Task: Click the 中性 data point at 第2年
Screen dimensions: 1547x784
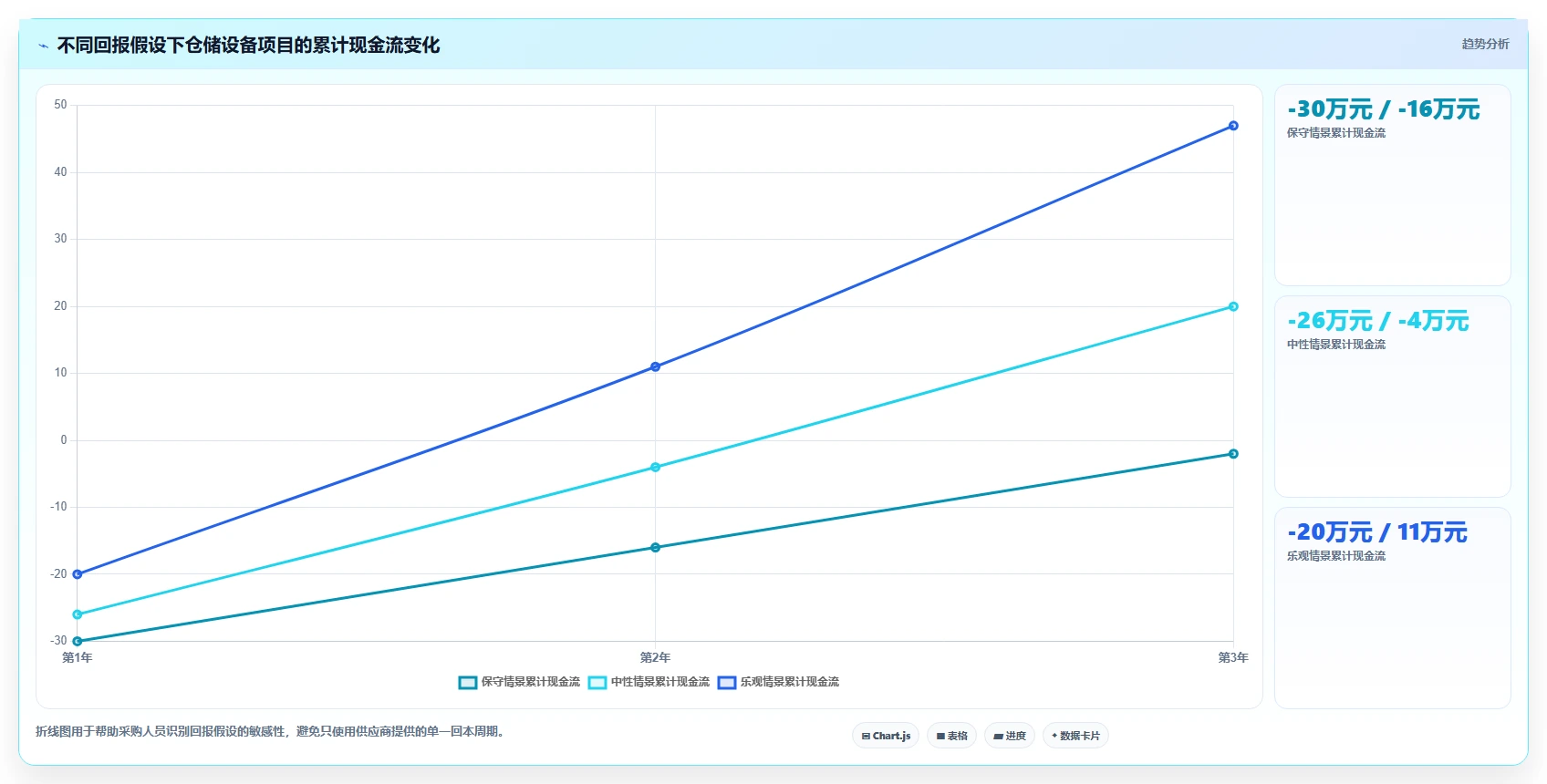Action: (655, 468)
